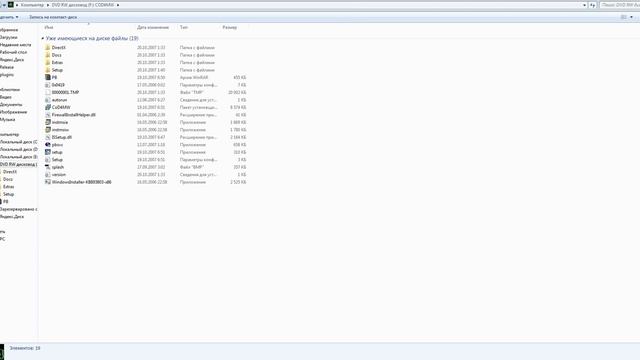The height and width of the screenshot is (360, 640).
Task: Select the pbsvc application icon
Action: point(48,144)
